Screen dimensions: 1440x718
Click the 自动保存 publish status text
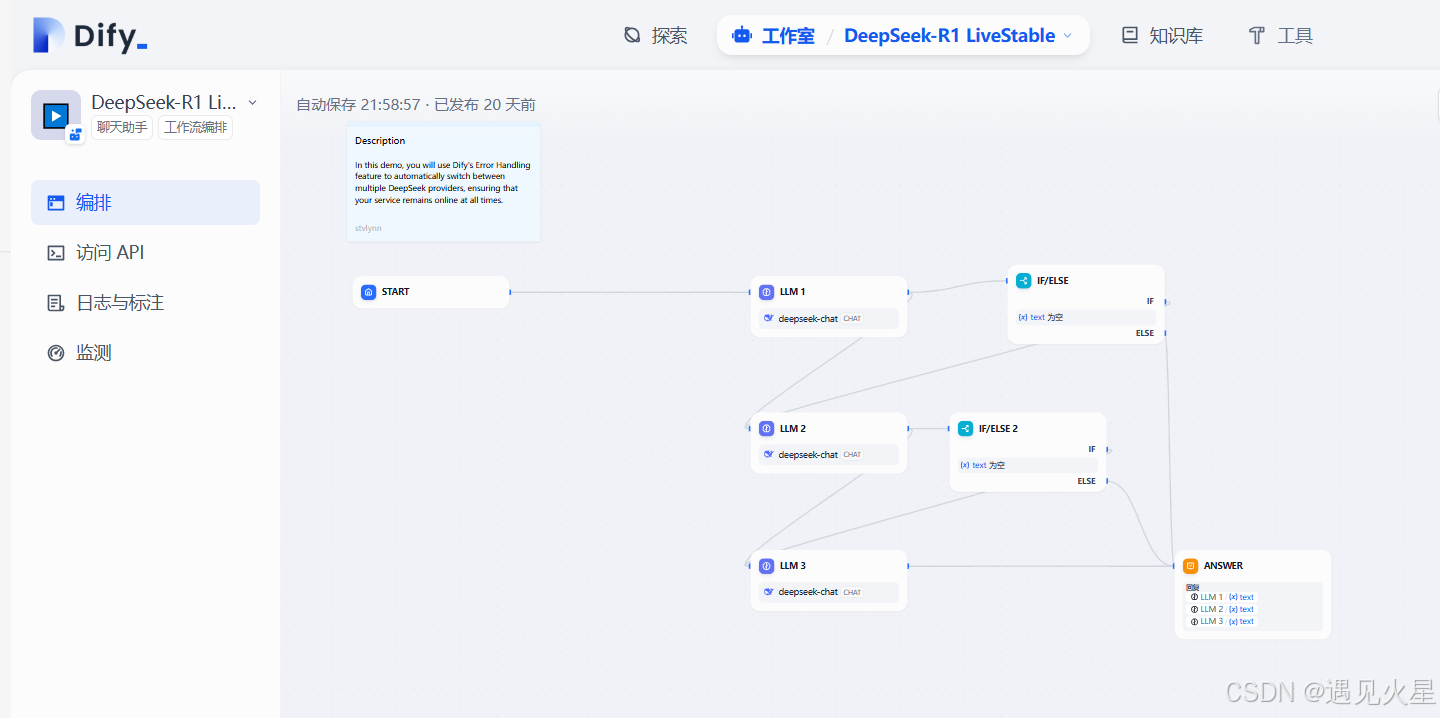pyautogui.click(x=416, y=104)
